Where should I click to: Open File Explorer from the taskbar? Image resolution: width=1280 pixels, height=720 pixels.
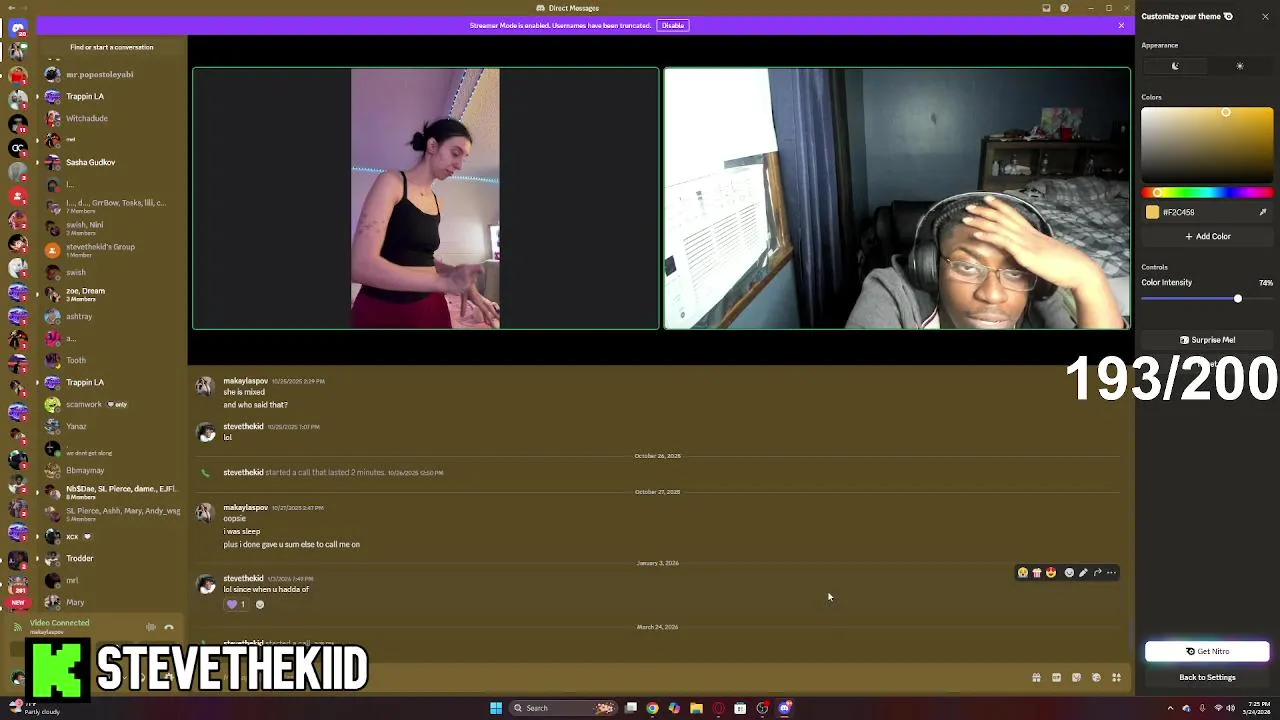[x=696, y=708]
